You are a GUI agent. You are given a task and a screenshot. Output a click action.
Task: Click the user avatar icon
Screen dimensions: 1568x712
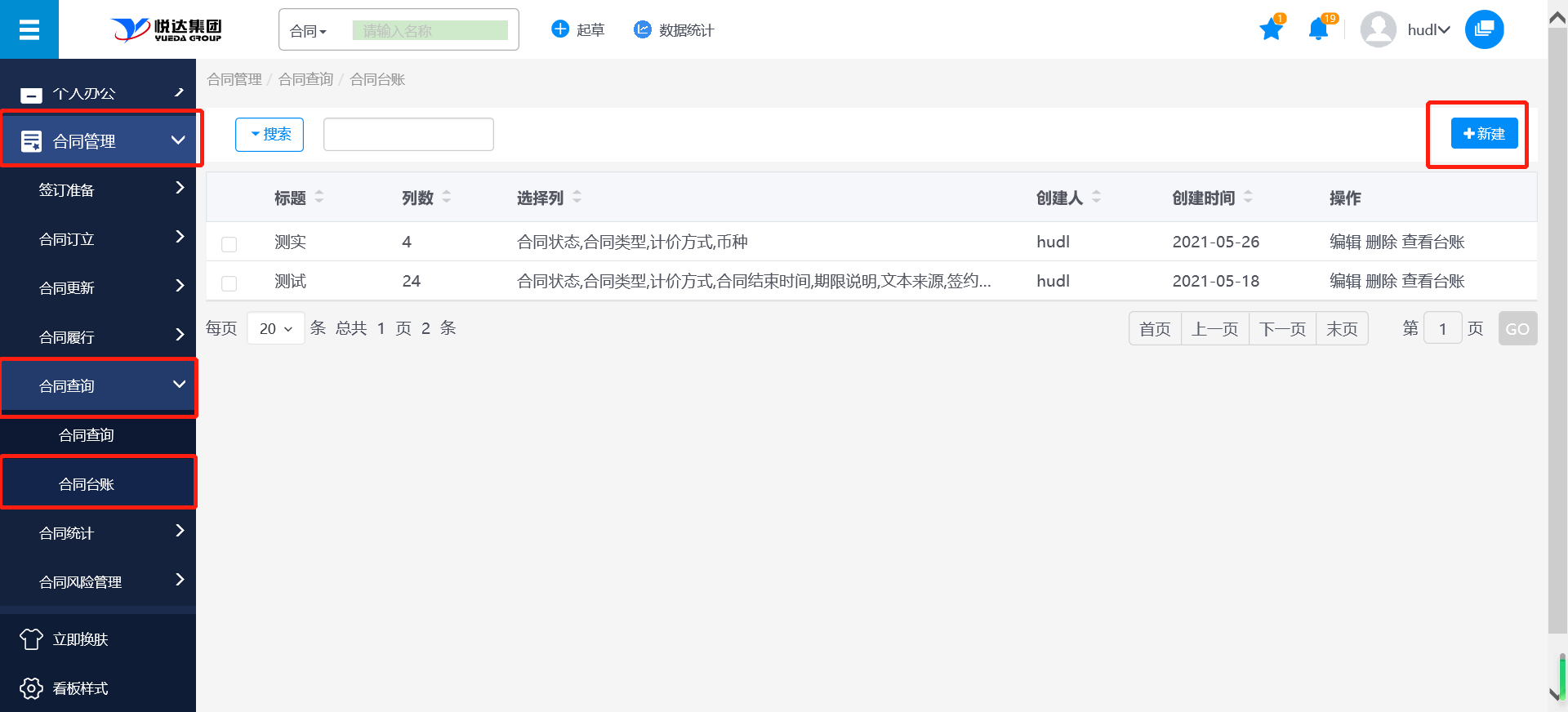point(1378,30)
